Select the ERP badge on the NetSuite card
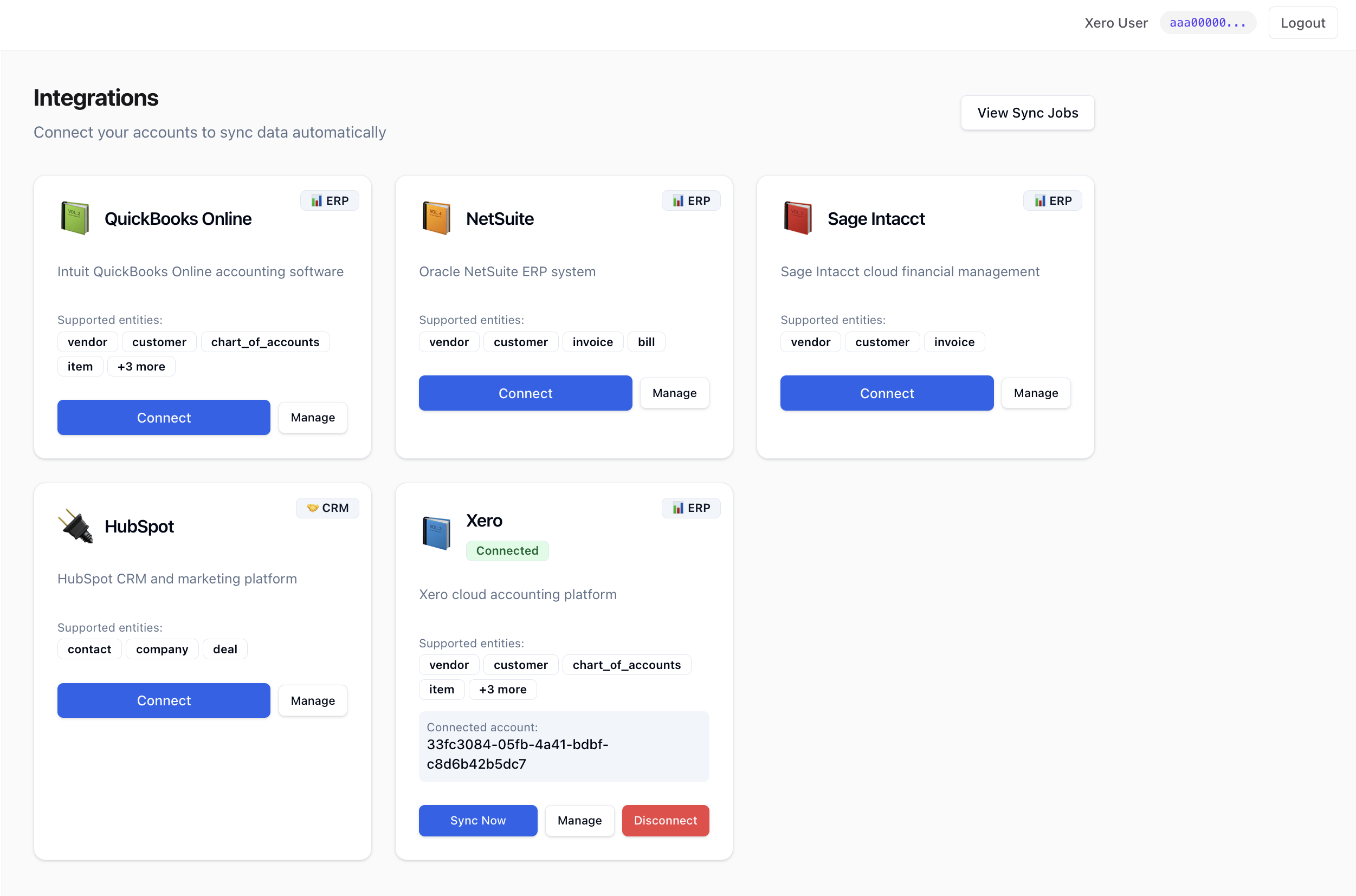Image resolution: width=1356 pixels, height=896 pixels. pyautogui.click(x=690, y=200)
